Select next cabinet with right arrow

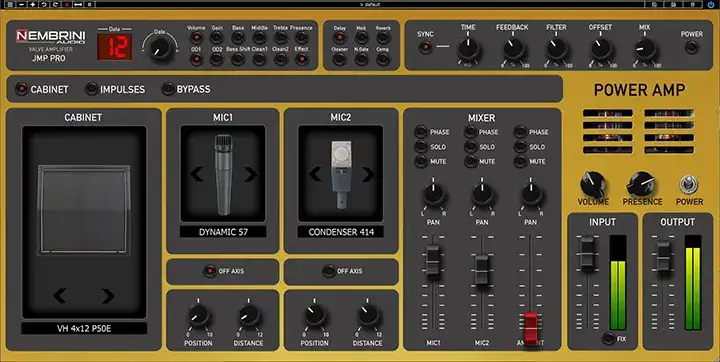[x=108, y=296]
